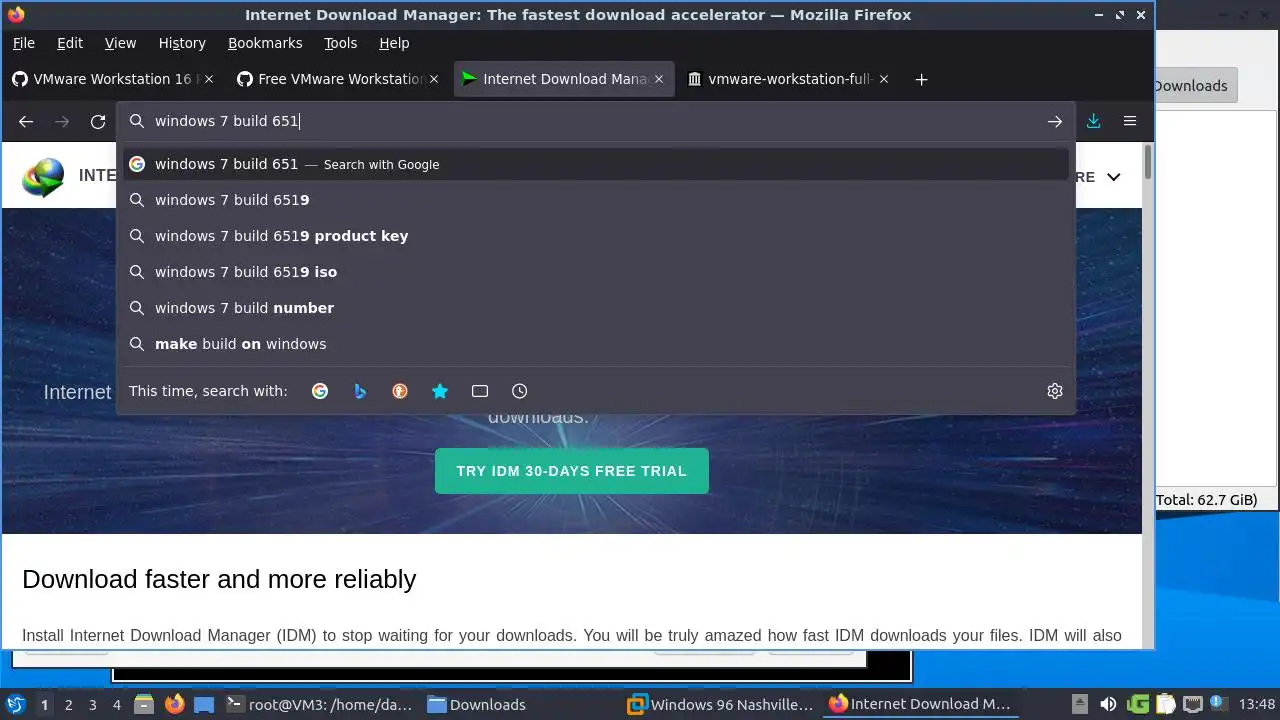
Task: Click Downloads button in background window
Action: (x=1196, y=86)
